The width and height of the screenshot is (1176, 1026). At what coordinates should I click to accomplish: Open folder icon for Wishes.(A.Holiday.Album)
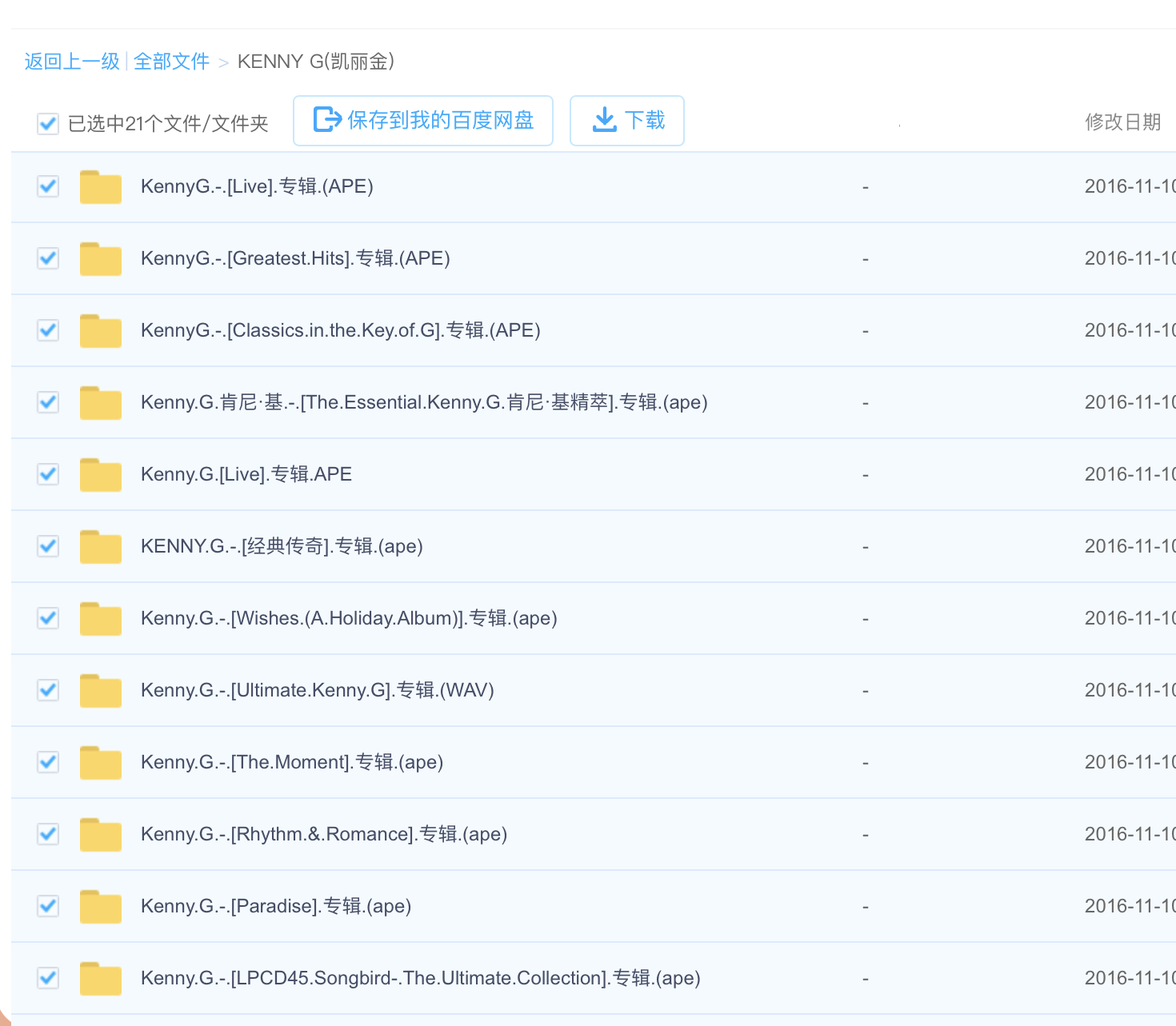[101, 619]
